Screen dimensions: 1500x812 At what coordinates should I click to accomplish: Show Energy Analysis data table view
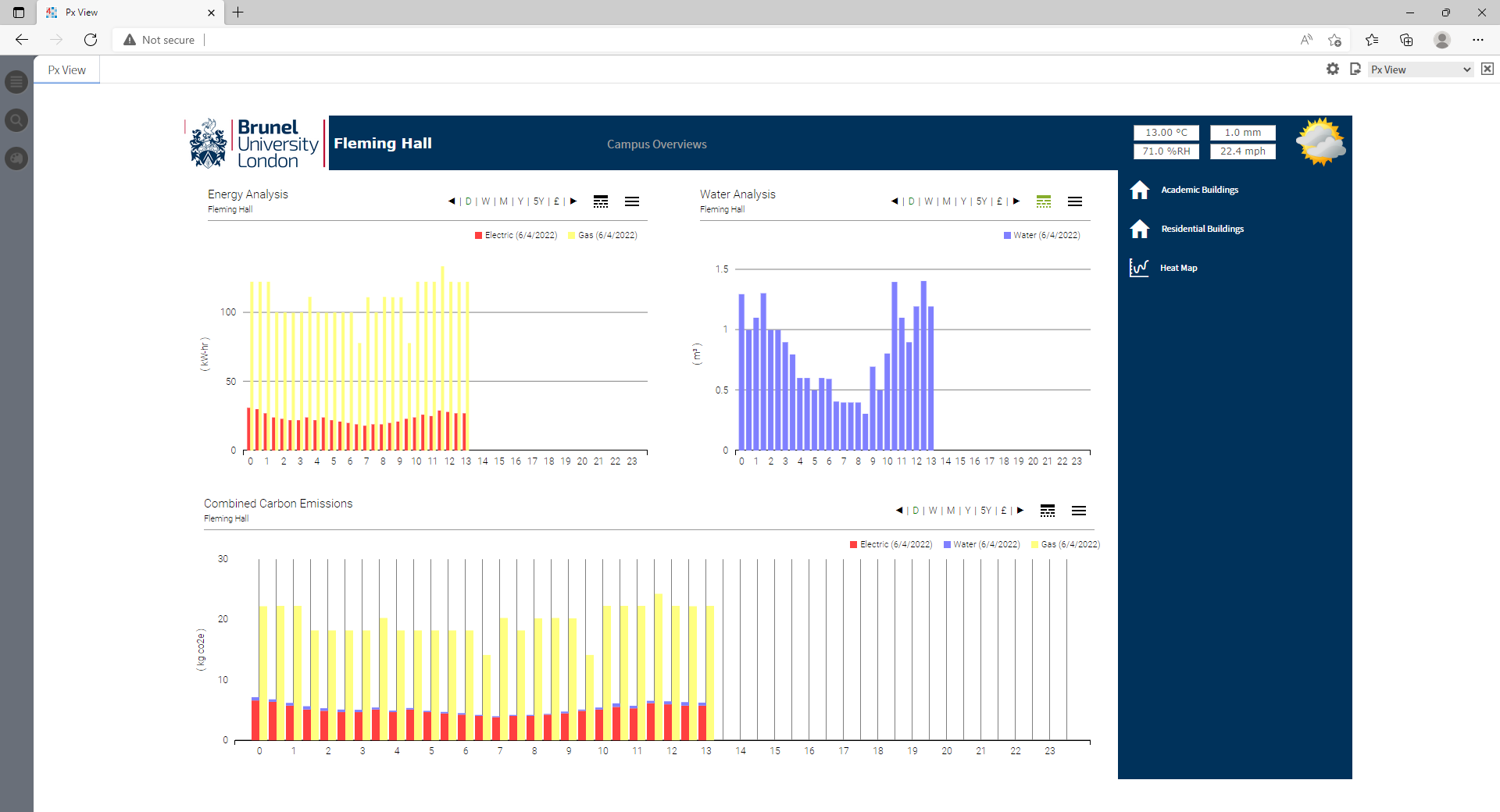point(601,201)
